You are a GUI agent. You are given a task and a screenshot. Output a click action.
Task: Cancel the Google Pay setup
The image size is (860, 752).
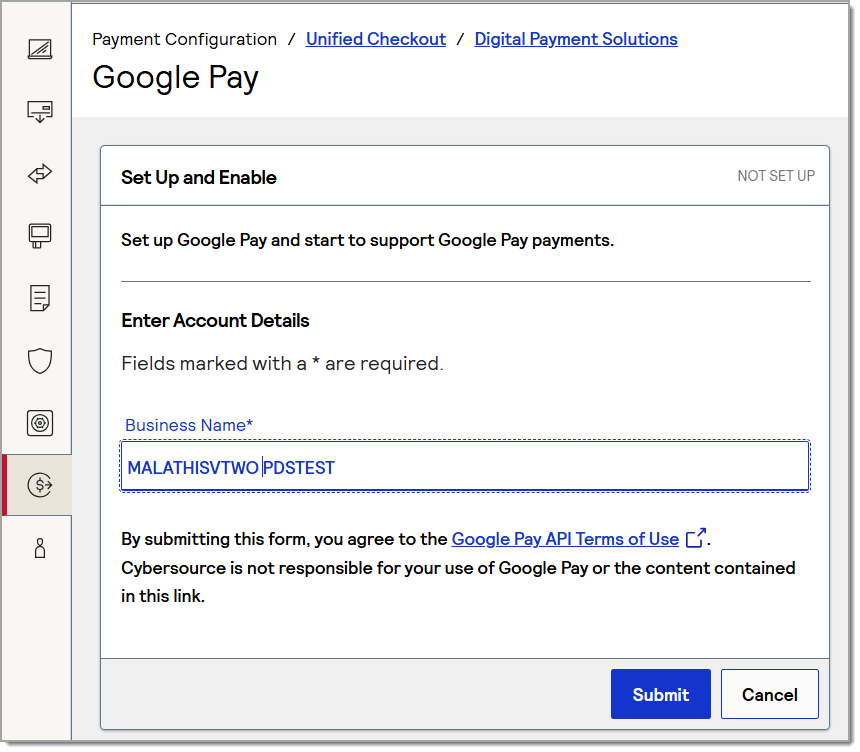769,695
